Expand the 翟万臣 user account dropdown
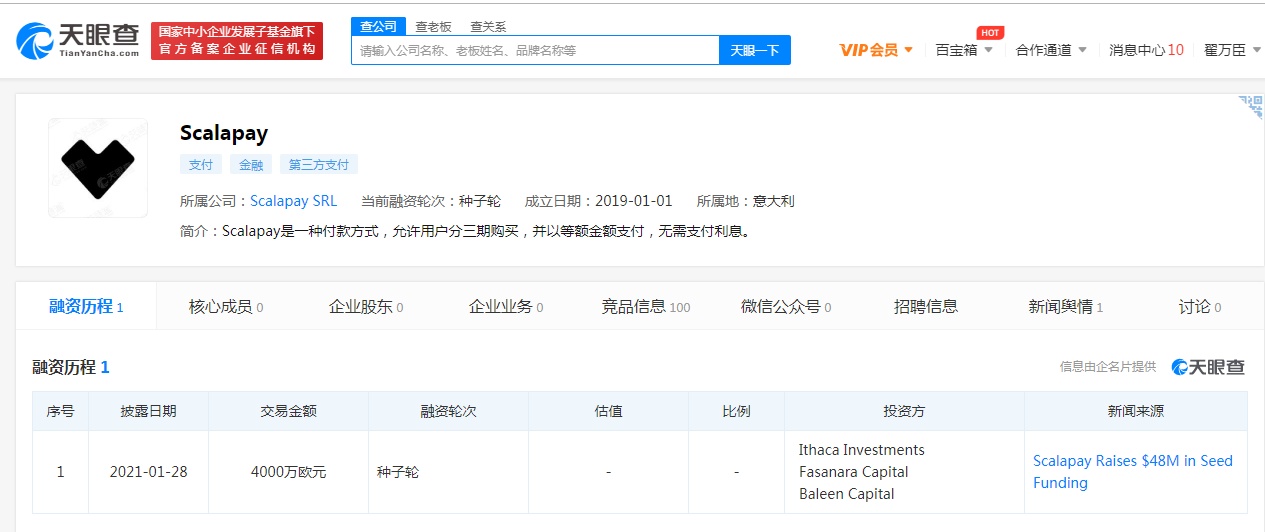The width and height of the screenshot is (1265, 532). (1232, 49)
